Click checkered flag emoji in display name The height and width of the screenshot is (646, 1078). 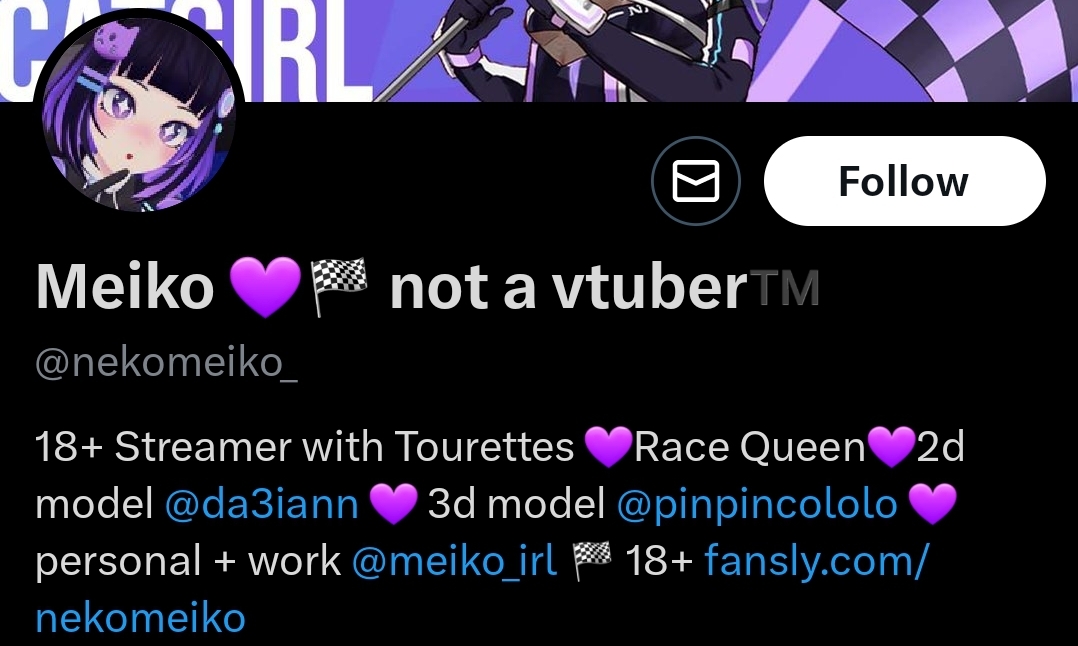pyautogui.click(x=339, y=287)
